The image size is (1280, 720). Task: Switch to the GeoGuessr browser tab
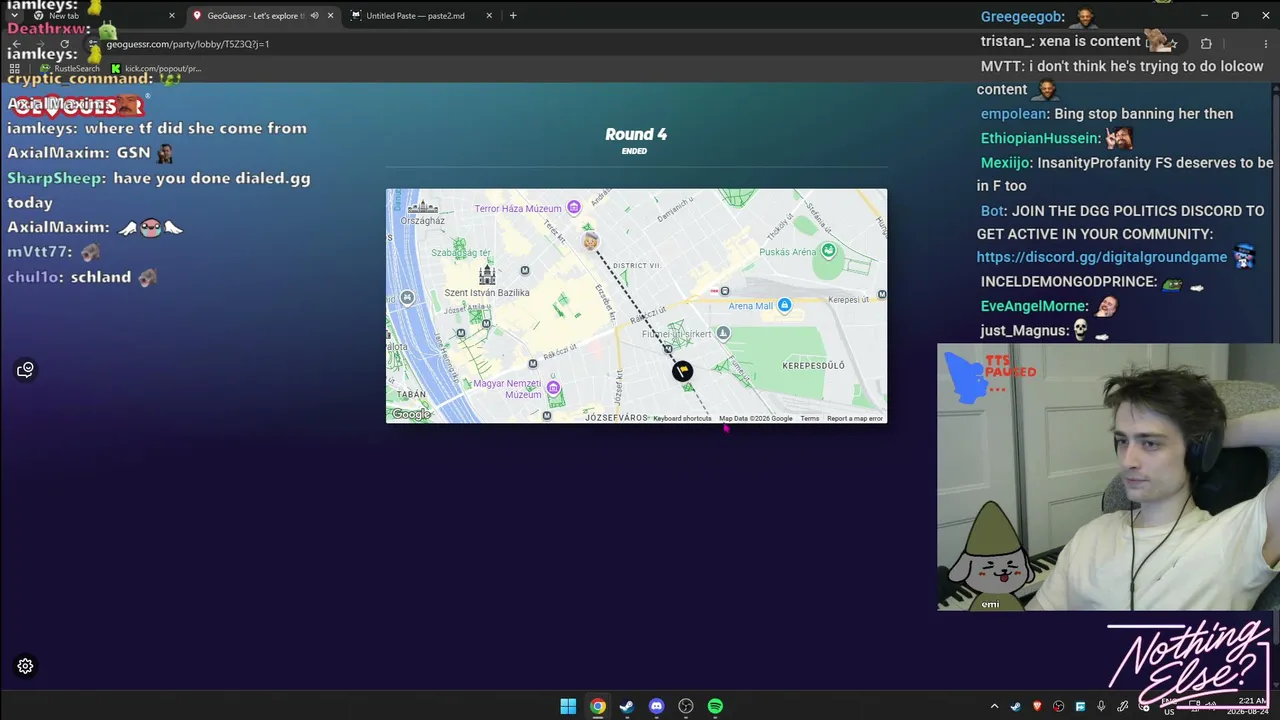click(262, 15)
